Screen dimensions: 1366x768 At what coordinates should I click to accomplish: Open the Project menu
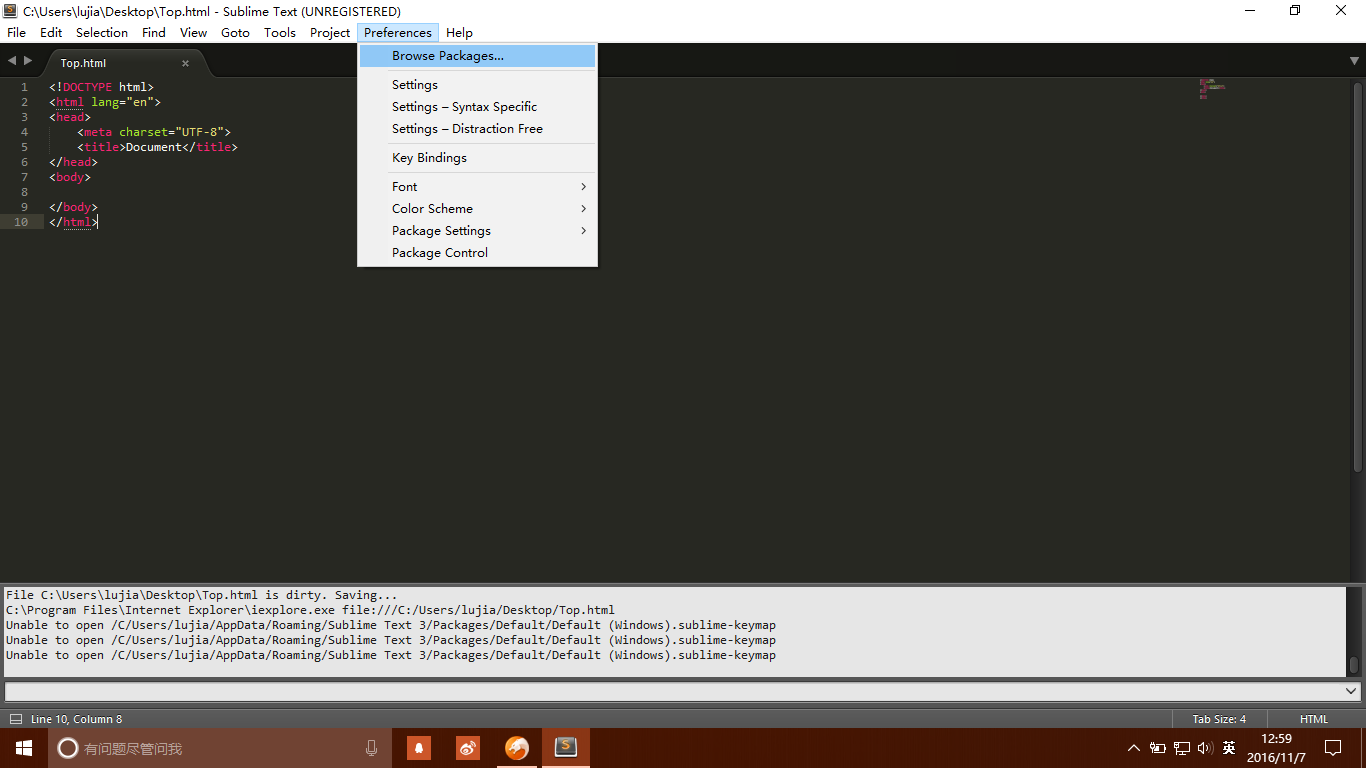tap(330, 33)
